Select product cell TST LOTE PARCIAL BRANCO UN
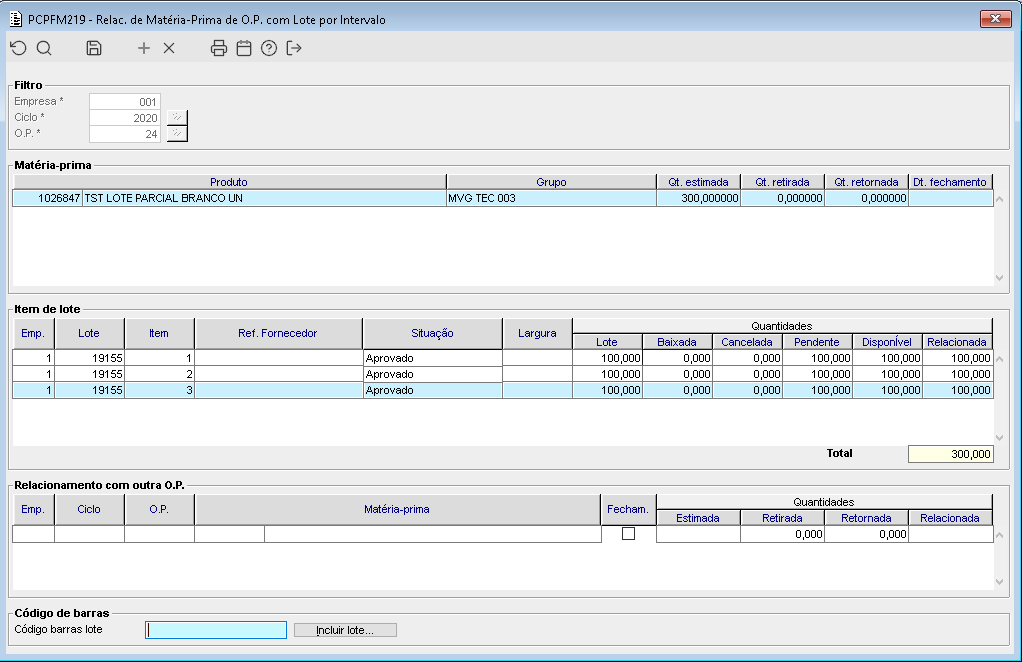This screenshot has height=662, width=1022. coord(264,198)
